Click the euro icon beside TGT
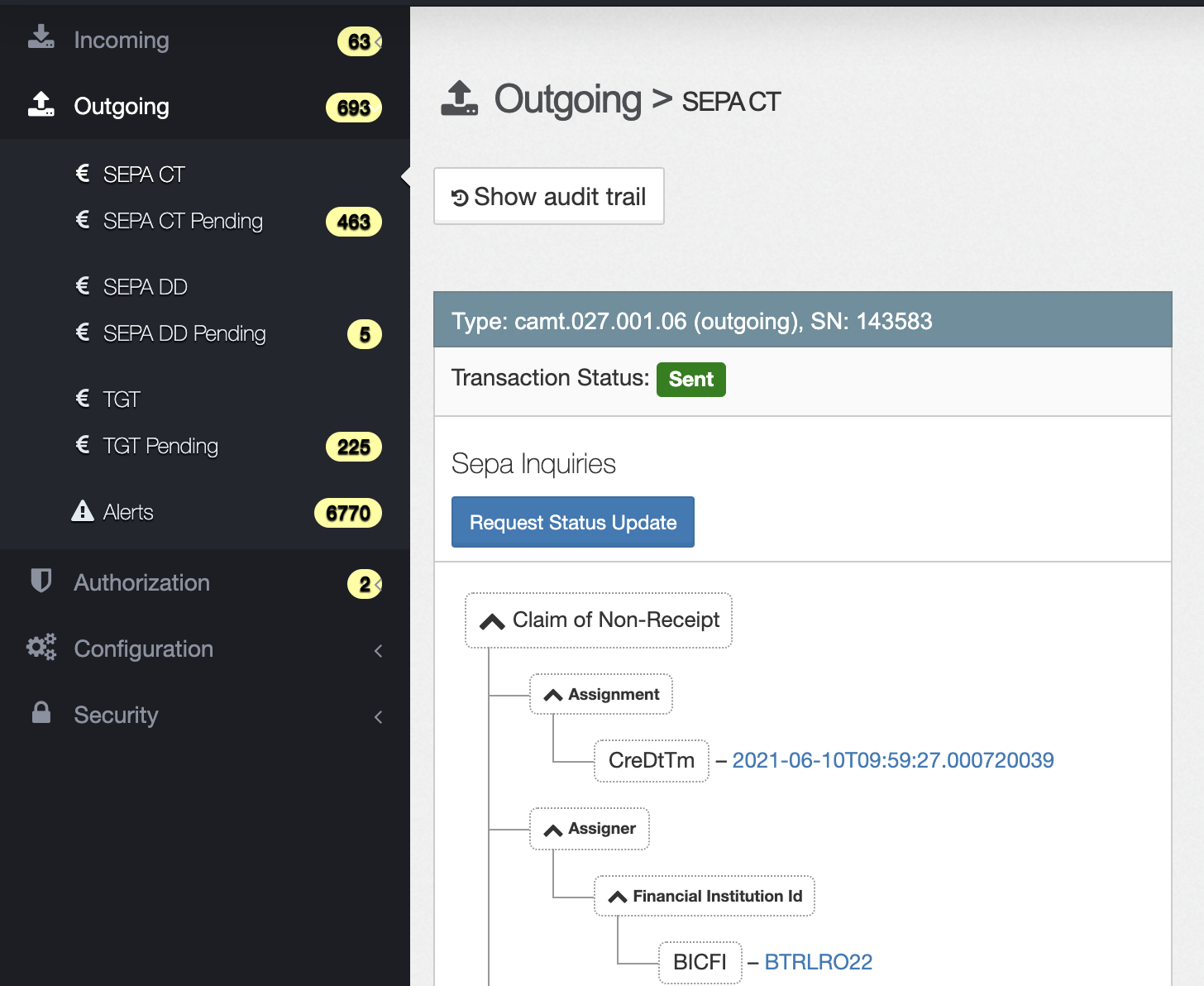The width and height of the screenshot is (1204, 986). [83, 399]
